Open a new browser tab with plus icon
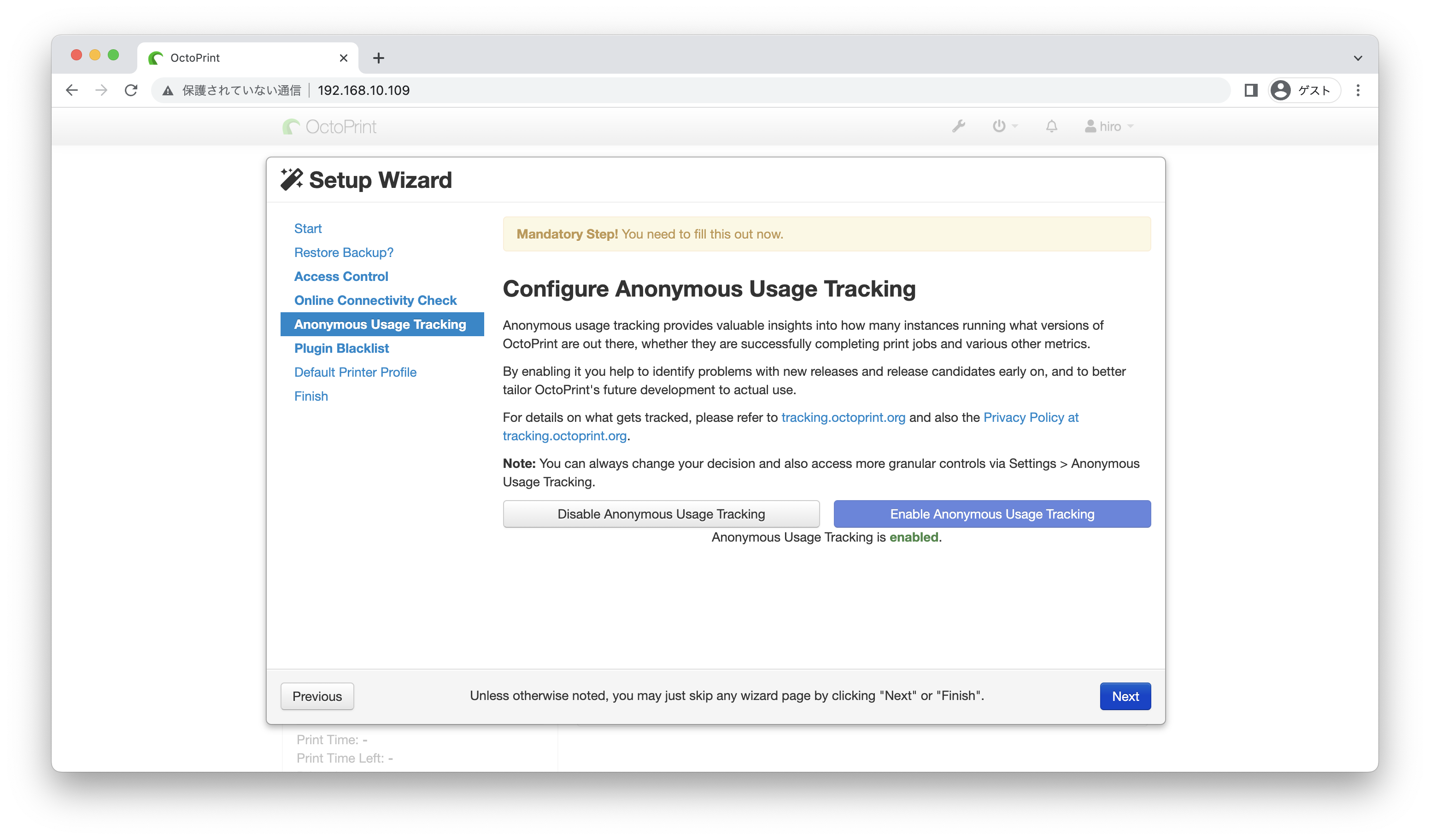Screen dimensions: 1430x840 coord(379,58)
